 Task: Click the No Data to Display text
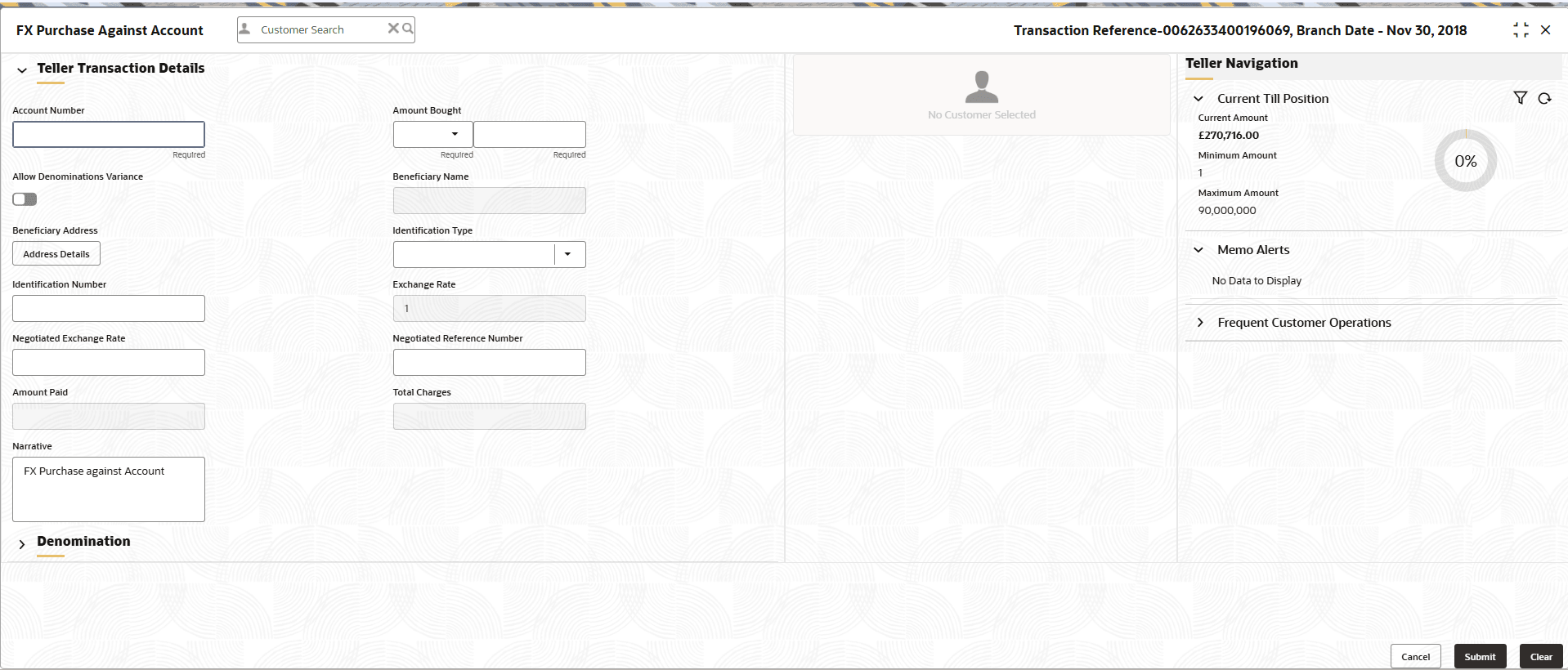click(x=1257, y=281)
